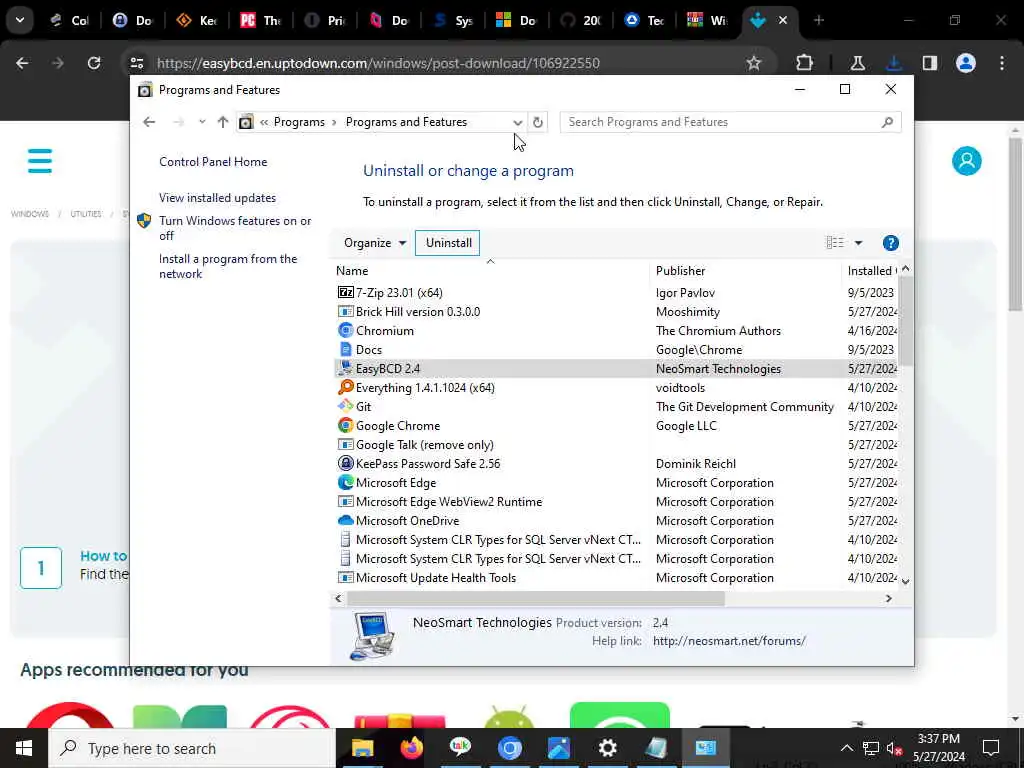The width and height of the screenshot is (1024, 768).
Task: Open Chrome three-dot menu
Action: pyautogui.click(x=1002, y=63)
